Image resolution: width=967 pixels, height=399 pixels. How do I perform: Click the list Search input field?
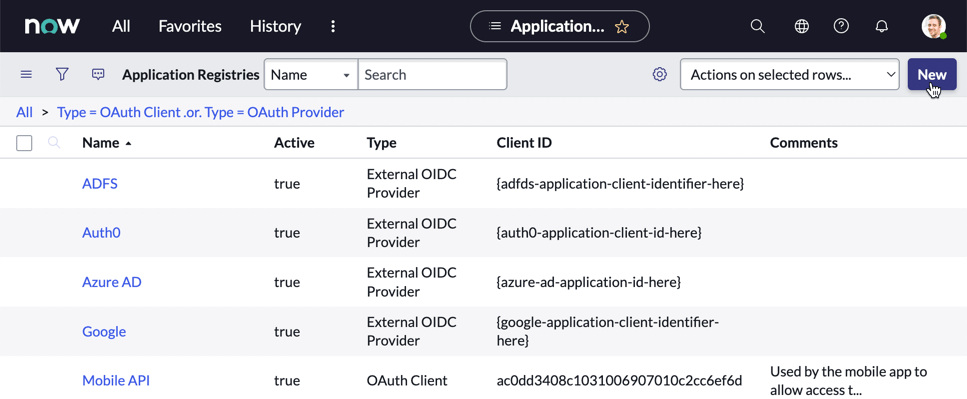tap(432, 75)
